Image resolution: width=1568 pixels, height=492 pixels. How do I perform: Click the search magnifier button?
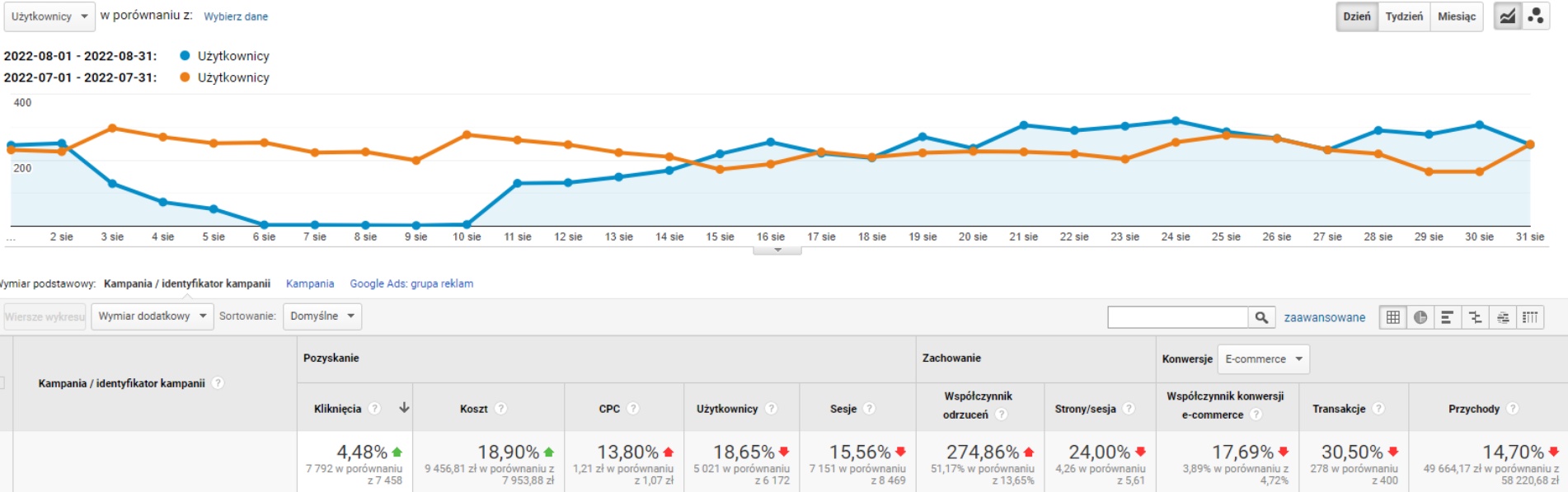point(1261,317)
